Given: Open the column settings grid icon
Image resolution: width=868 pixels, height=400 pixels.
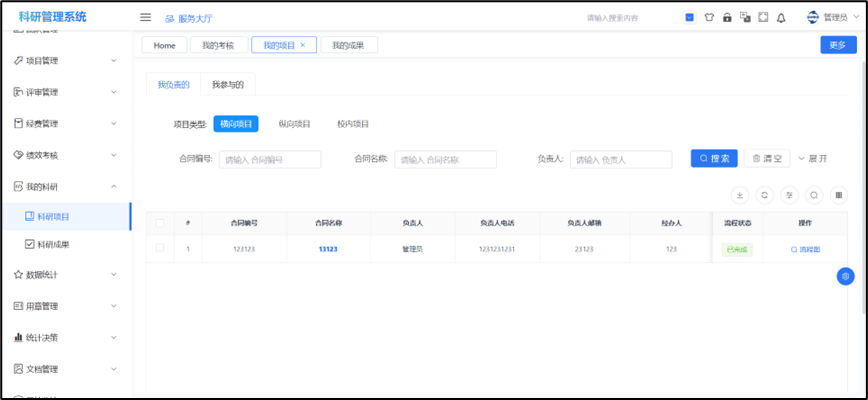Looking at the screenshot, I should [839, 195].
